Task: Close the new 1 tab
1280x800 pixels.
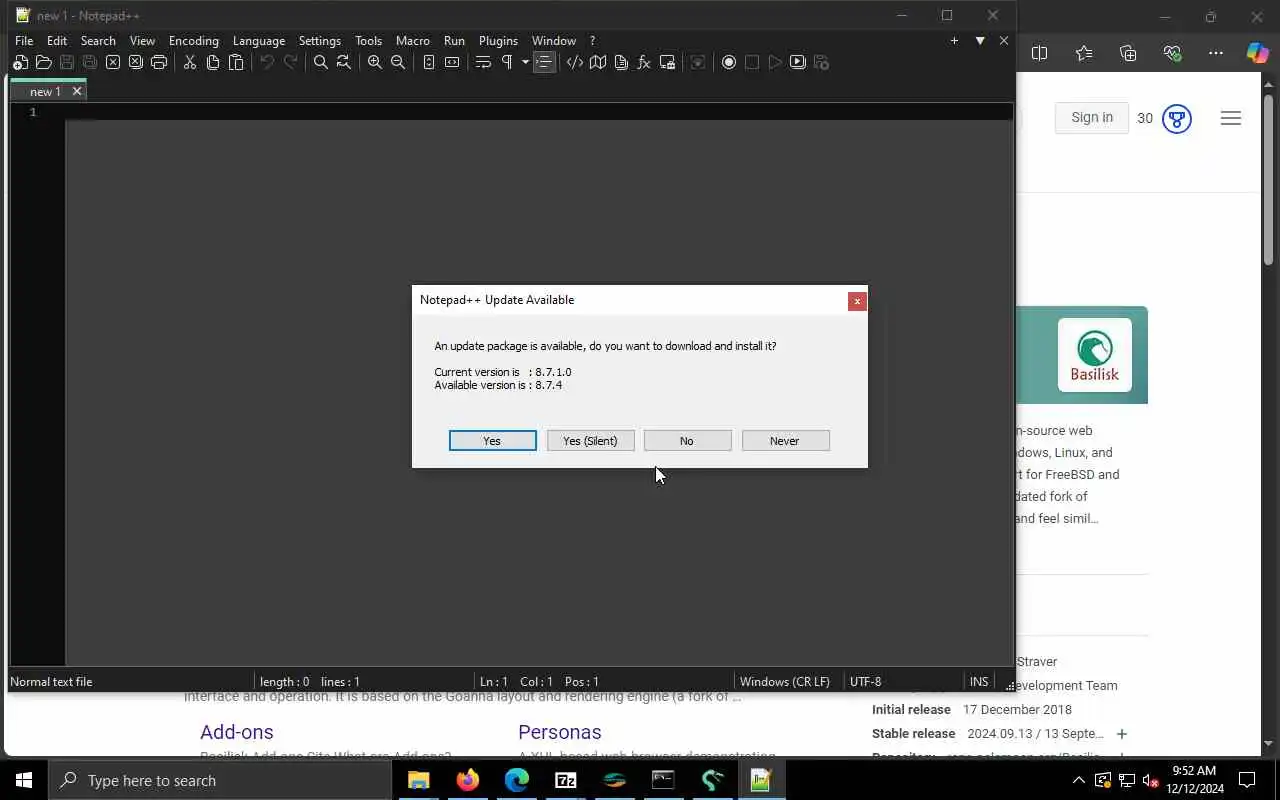Action: pos(76,91)
